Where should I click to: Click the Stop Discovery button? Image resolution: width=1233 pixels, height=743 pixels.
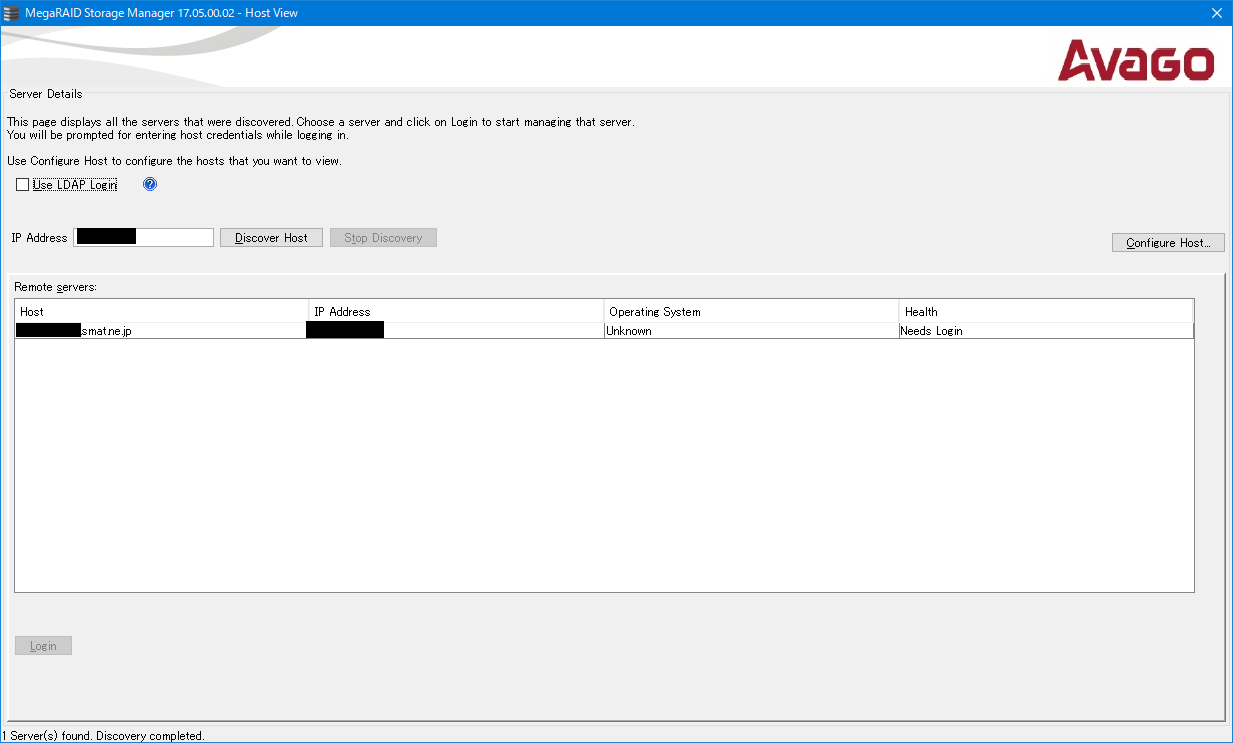(x=383, y=237)
